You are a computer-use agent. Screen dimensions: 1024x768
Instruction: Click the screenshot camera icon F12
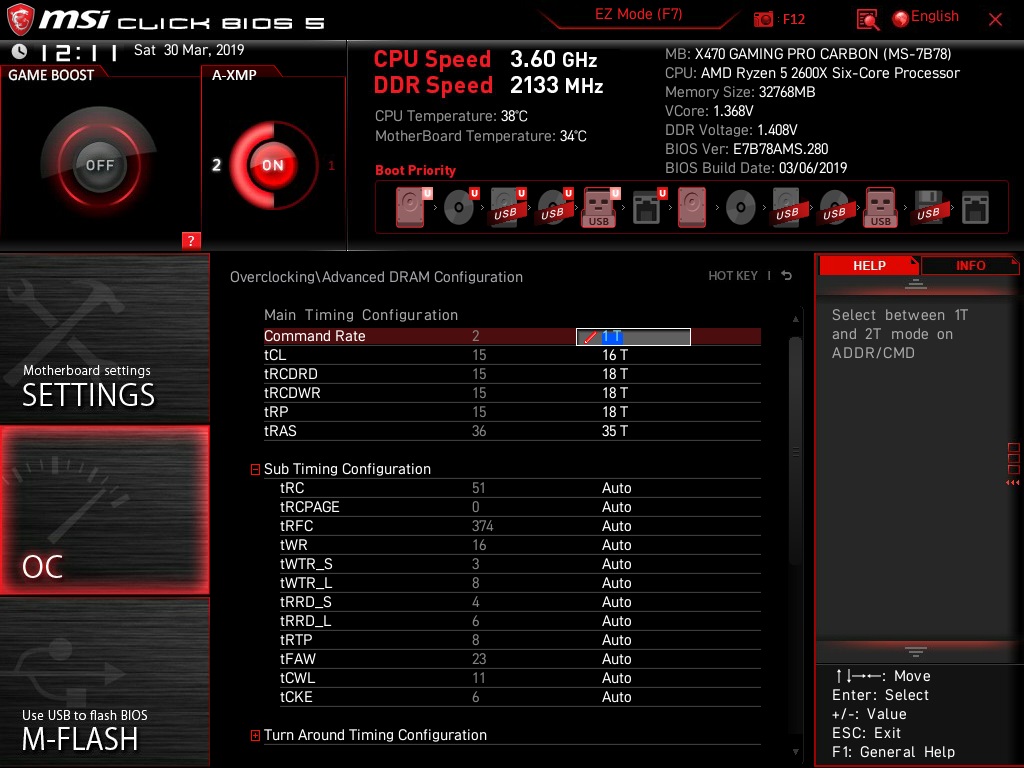(763, 19)
